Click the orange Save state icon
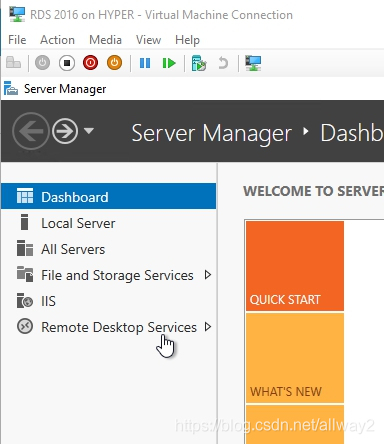 click(x=114, y=63)
